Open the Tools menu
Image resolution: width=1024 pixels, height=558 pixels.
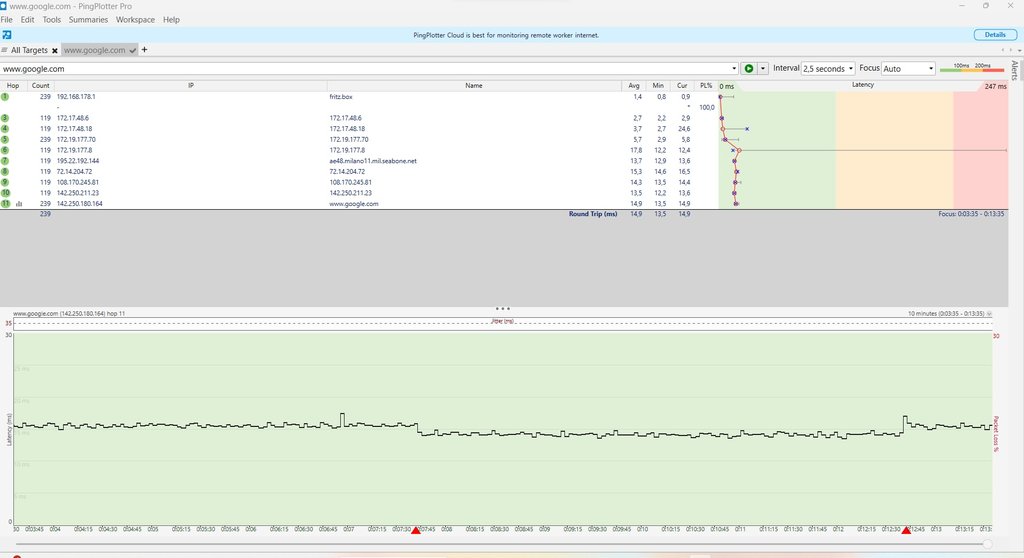pyautogui.click(x=52, y=20)
